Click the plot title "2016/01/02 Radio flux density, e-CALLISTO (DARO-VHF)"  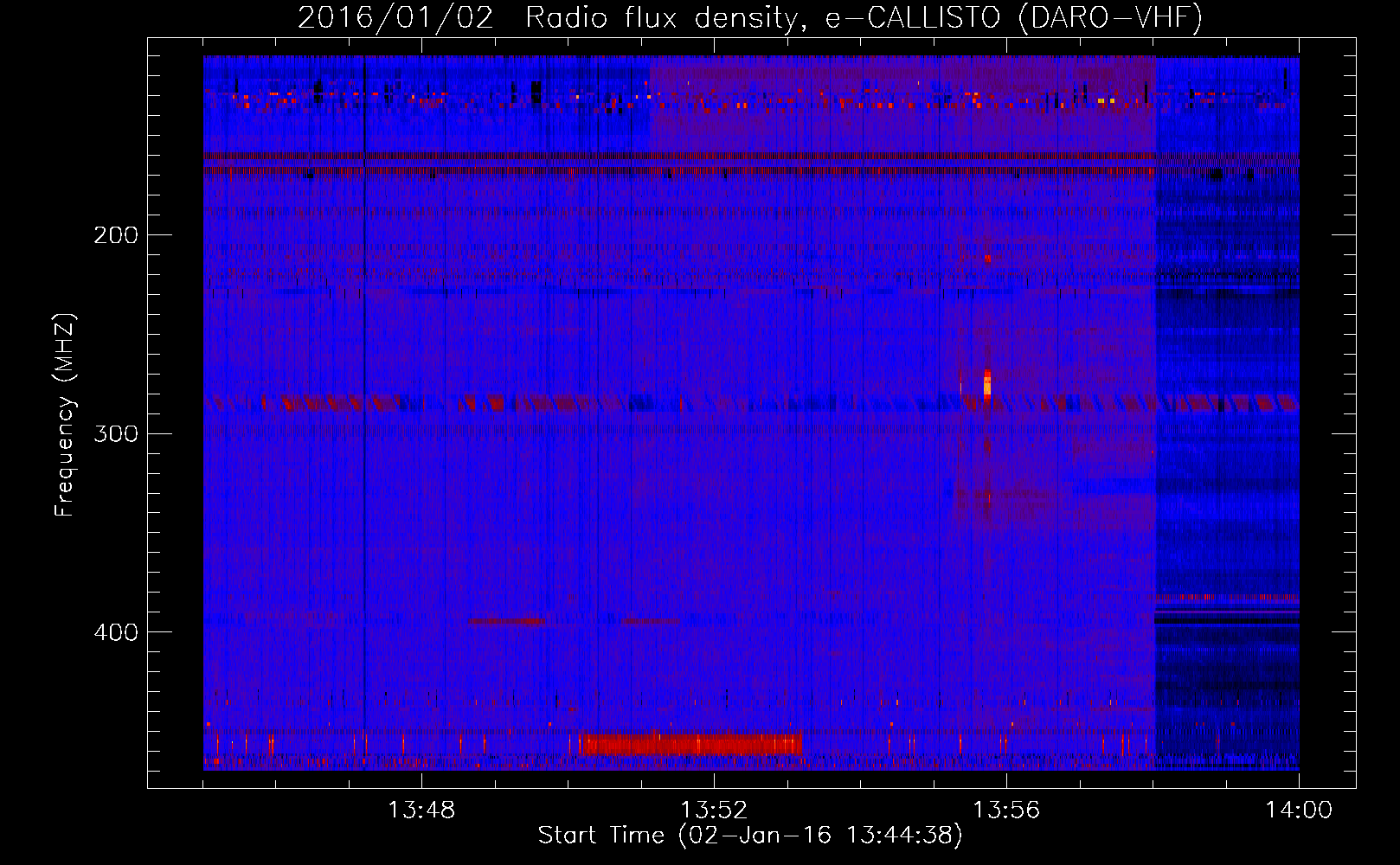tap(750, 16)
